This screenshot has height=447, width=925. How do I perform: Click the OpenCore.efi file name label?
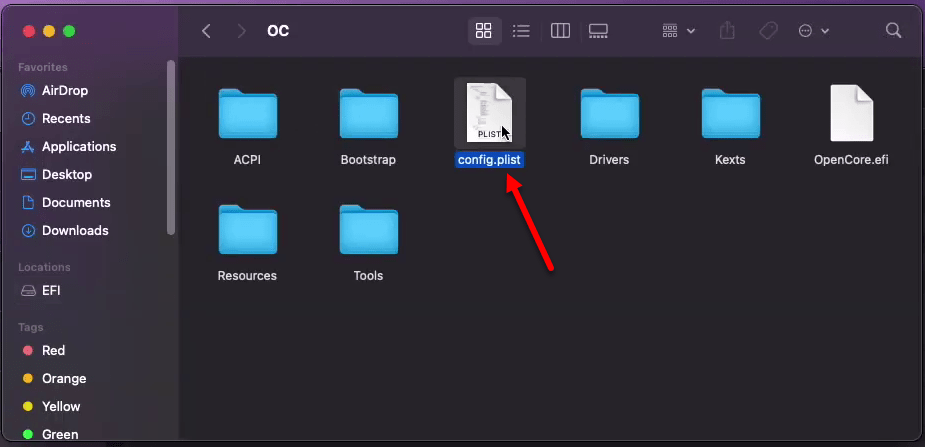(x=851, y=160)
